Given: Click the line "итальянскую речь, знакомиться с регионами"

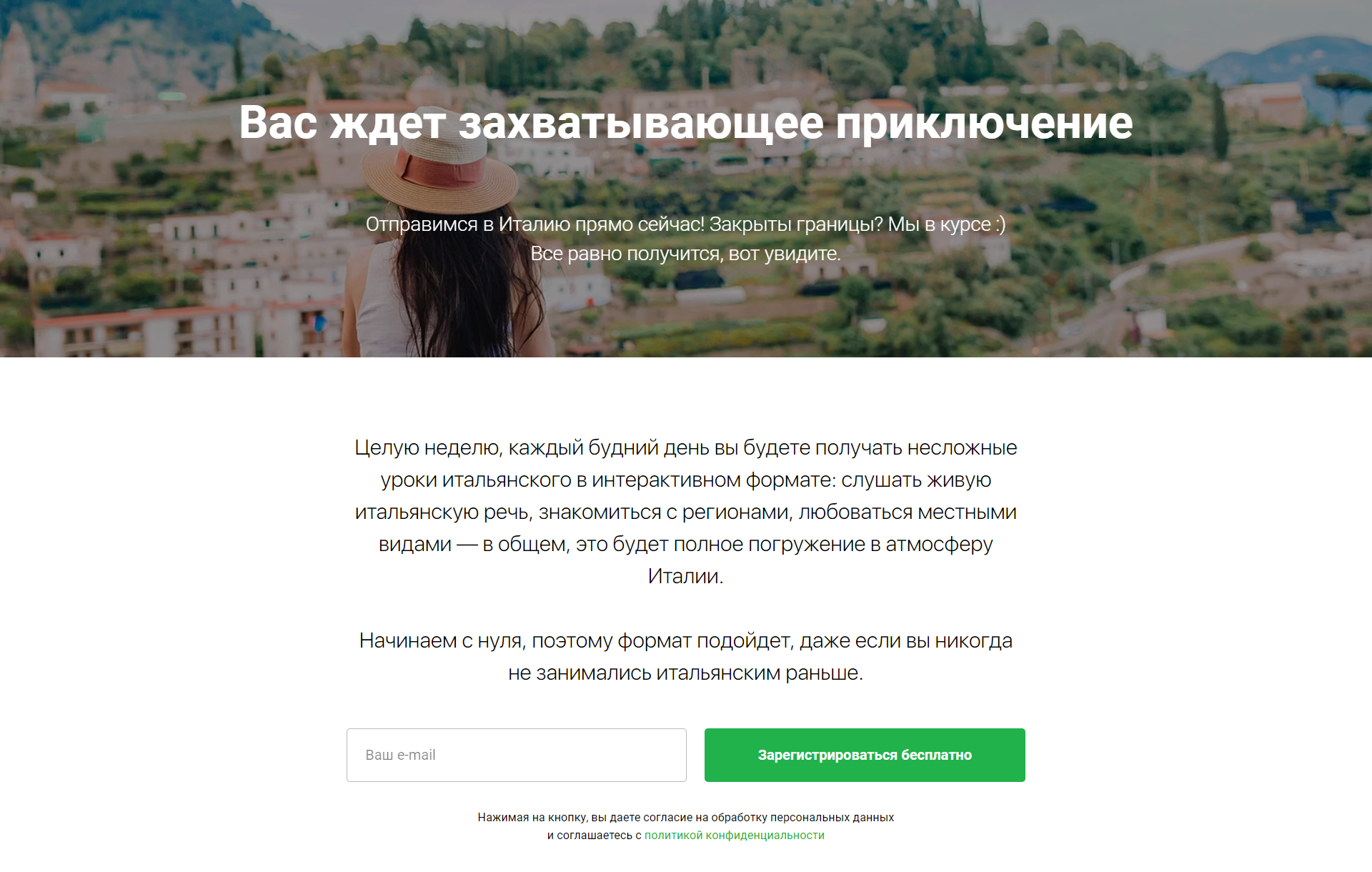Looking at the screenshot, I should (x=686, y=512).
